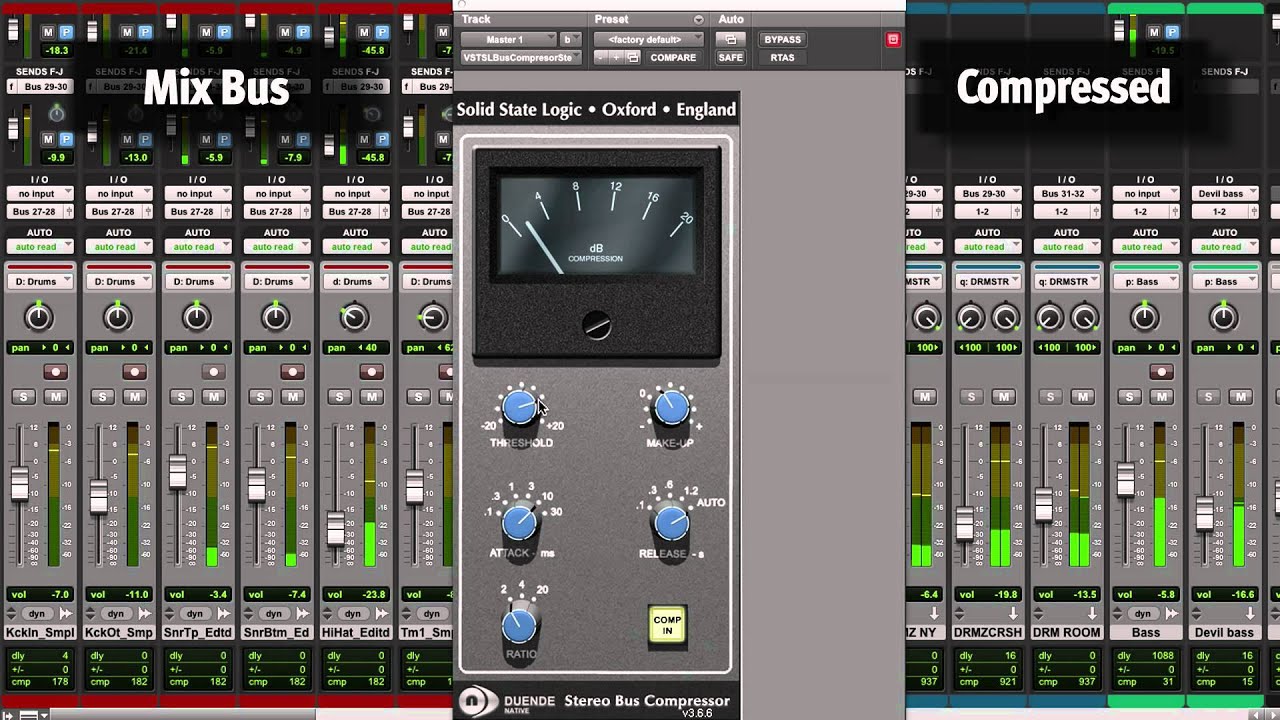Open 'auto read' dropdown on KckOt_Smp track
The width and height of the screenshot is (1280, 720).
[118, 247]
